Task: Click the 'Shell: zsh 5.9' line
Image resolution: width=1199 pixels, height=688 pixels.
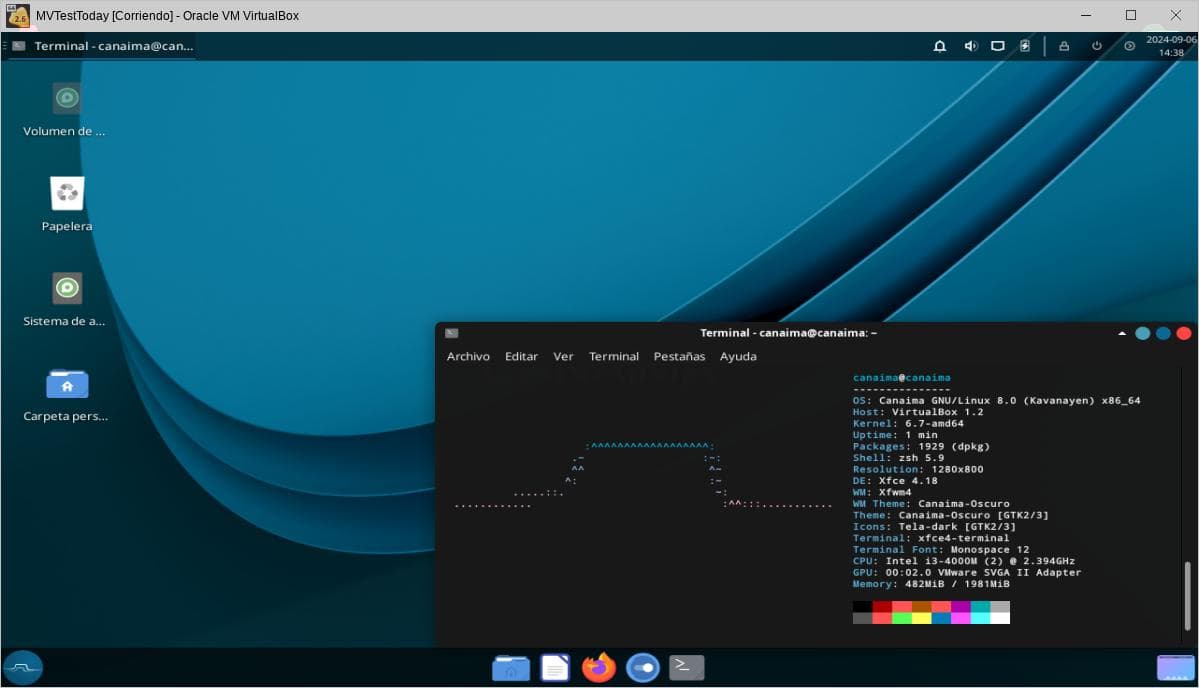Action: [x=898, y=458]
